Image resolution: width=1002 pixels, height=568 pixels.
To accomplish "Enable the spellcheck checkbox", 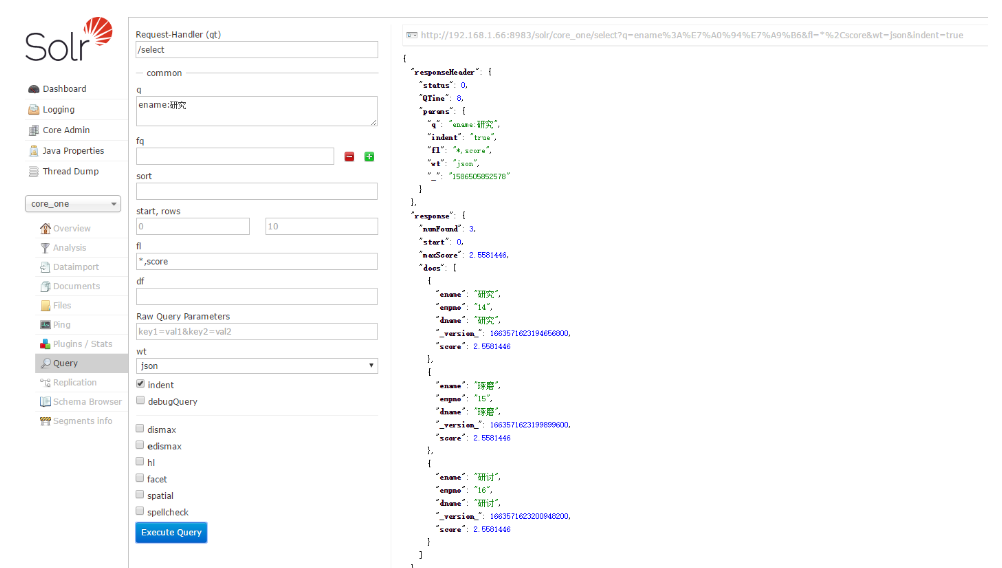I will [x=140, y=511].
